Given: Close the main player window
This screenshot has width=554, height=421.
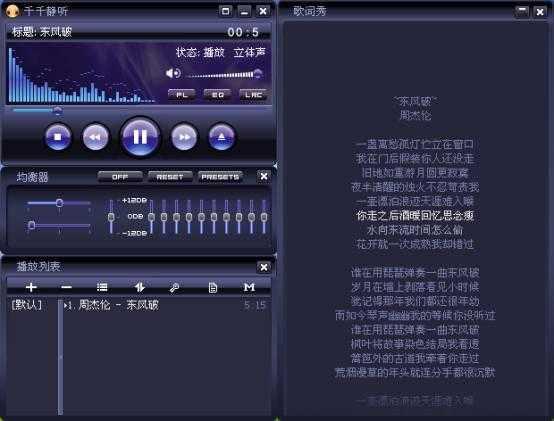Looking at the screenshot, I should point(263,11).
